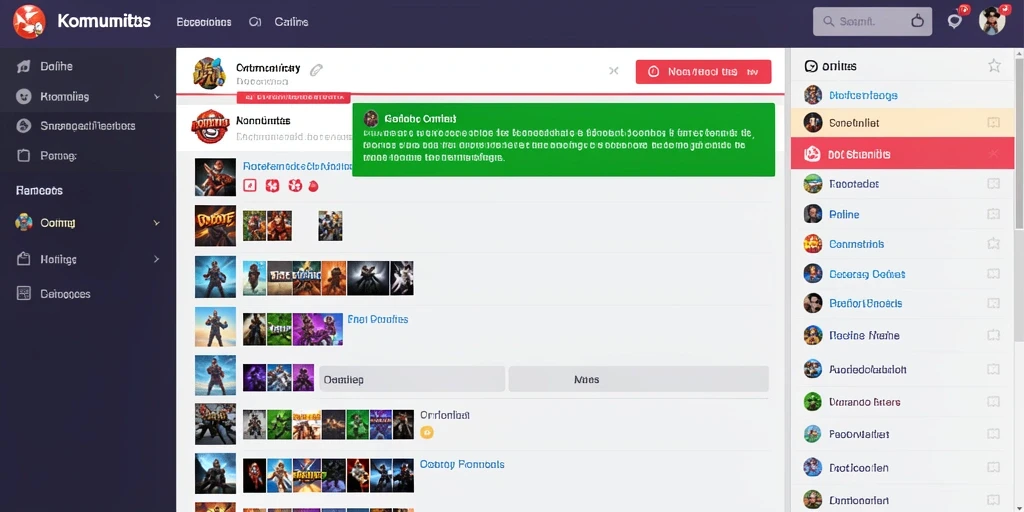The height and width of the screenshot is (512, 1024).
Task: Click the small red drop icon under first post
Action: click(x=313, y=186)
